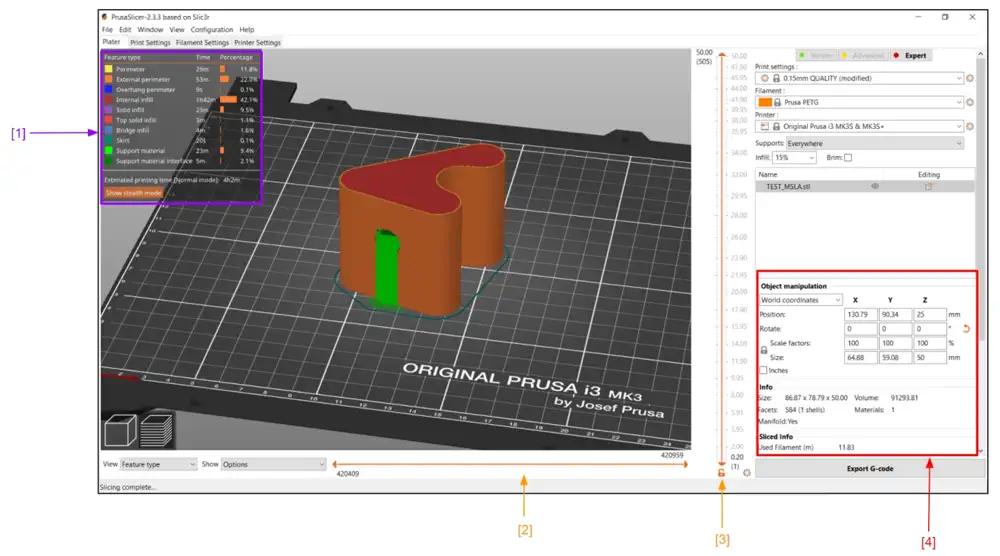Click the Position X field 130.79
The image size is (1000, 556).
[x=860, y=314]
